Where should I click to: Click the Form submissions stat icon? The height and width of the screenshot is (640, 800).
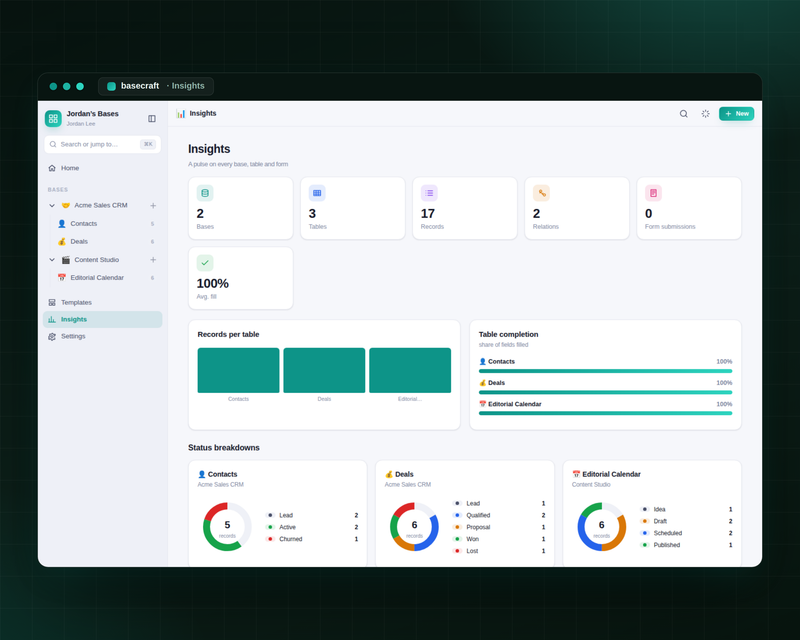tap(653, 193)
